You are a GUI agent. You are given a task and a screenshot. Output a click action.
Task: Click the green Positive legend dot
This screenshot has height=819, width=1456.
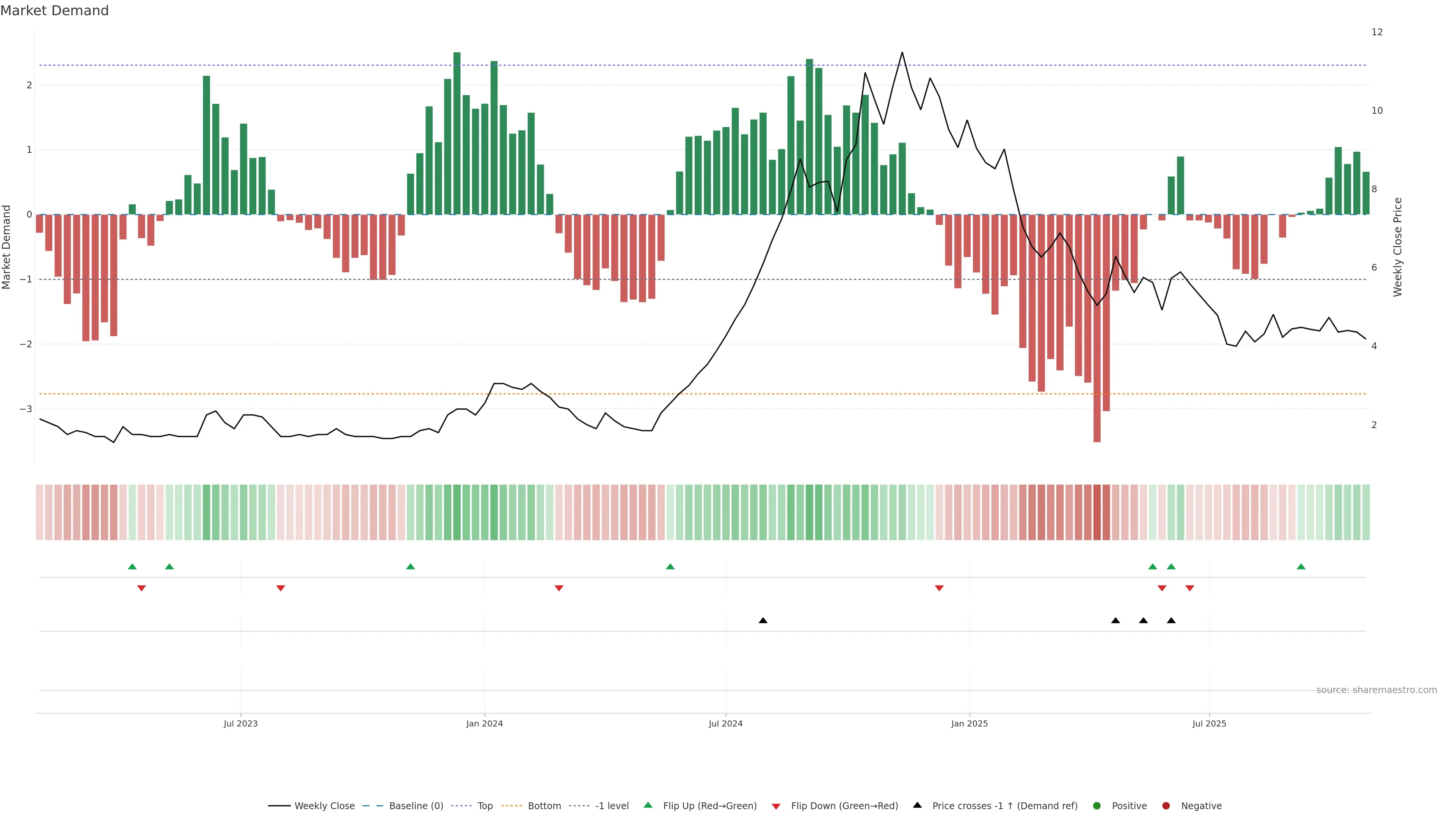pos(1097,805)
